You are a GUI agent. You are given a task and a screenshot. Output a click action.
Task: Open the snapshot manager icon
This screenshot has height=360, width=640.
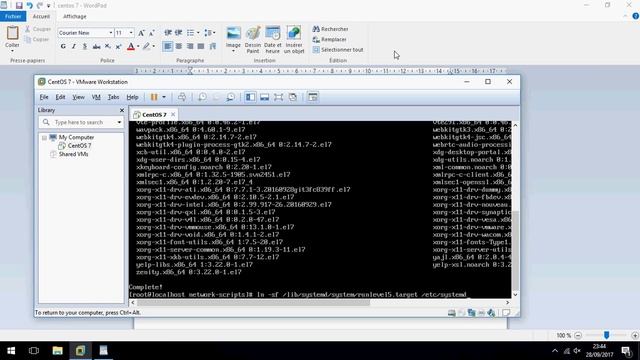click(x=231, y=97)
